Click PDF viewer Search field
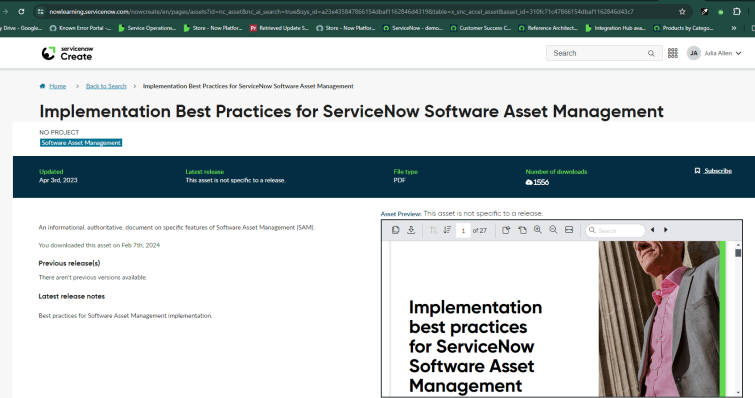 [615, 231]
